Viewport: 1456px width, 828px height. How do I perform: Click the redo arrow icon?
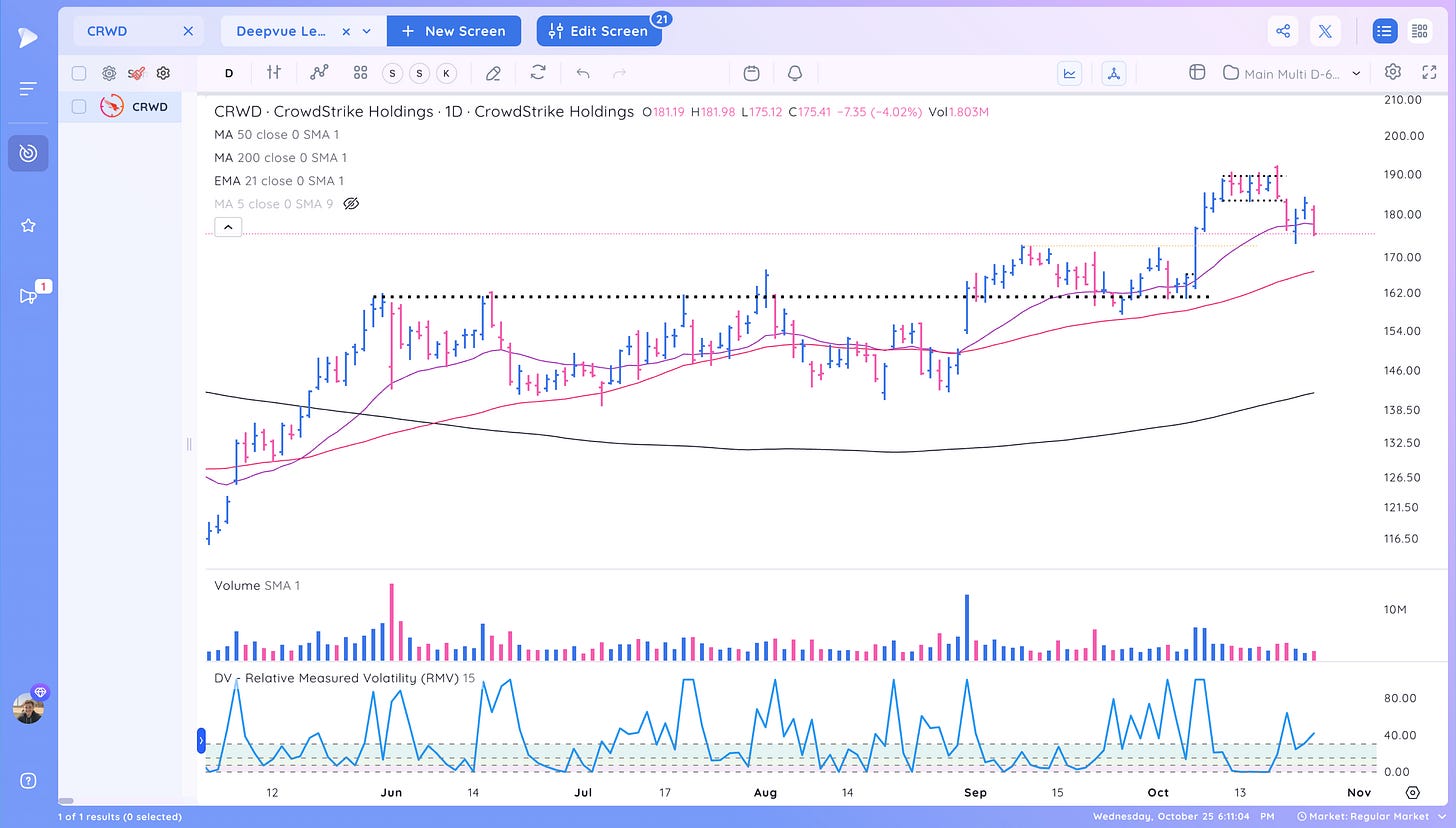[619, 73]
